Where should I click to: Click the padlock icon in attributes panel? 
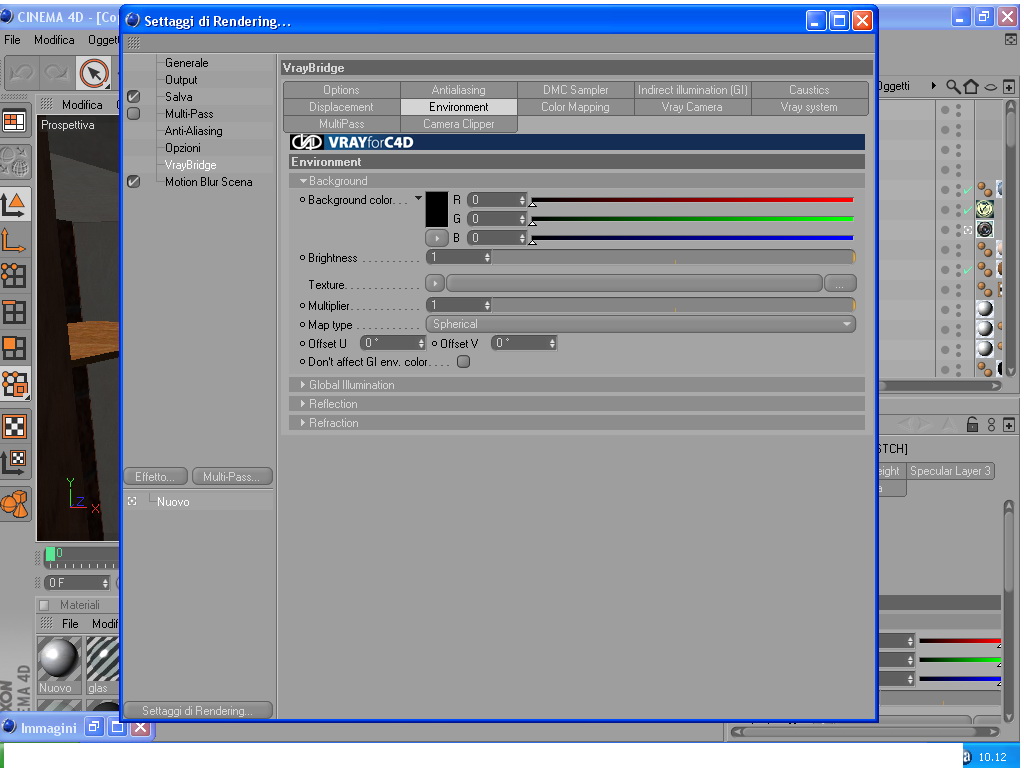[x=972, y=424]
